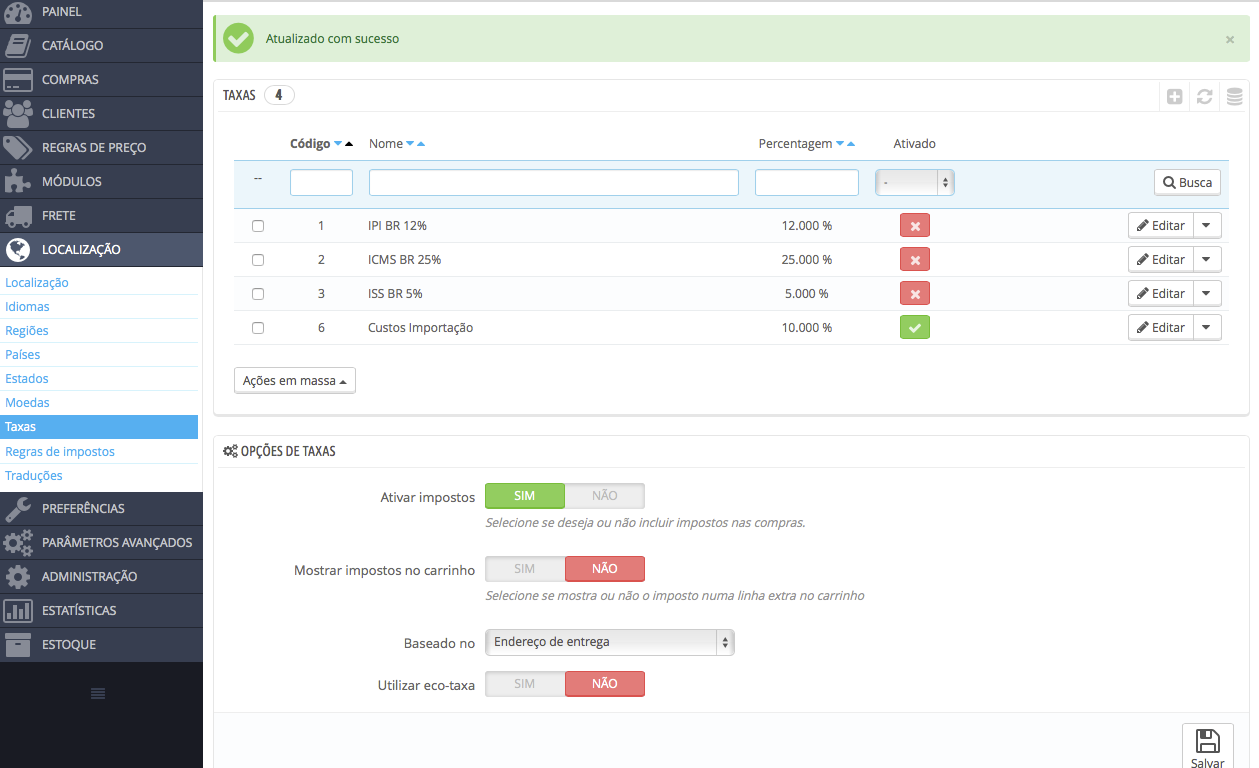
Task: Edit the Custos Importação tax
Action: 1161,328
